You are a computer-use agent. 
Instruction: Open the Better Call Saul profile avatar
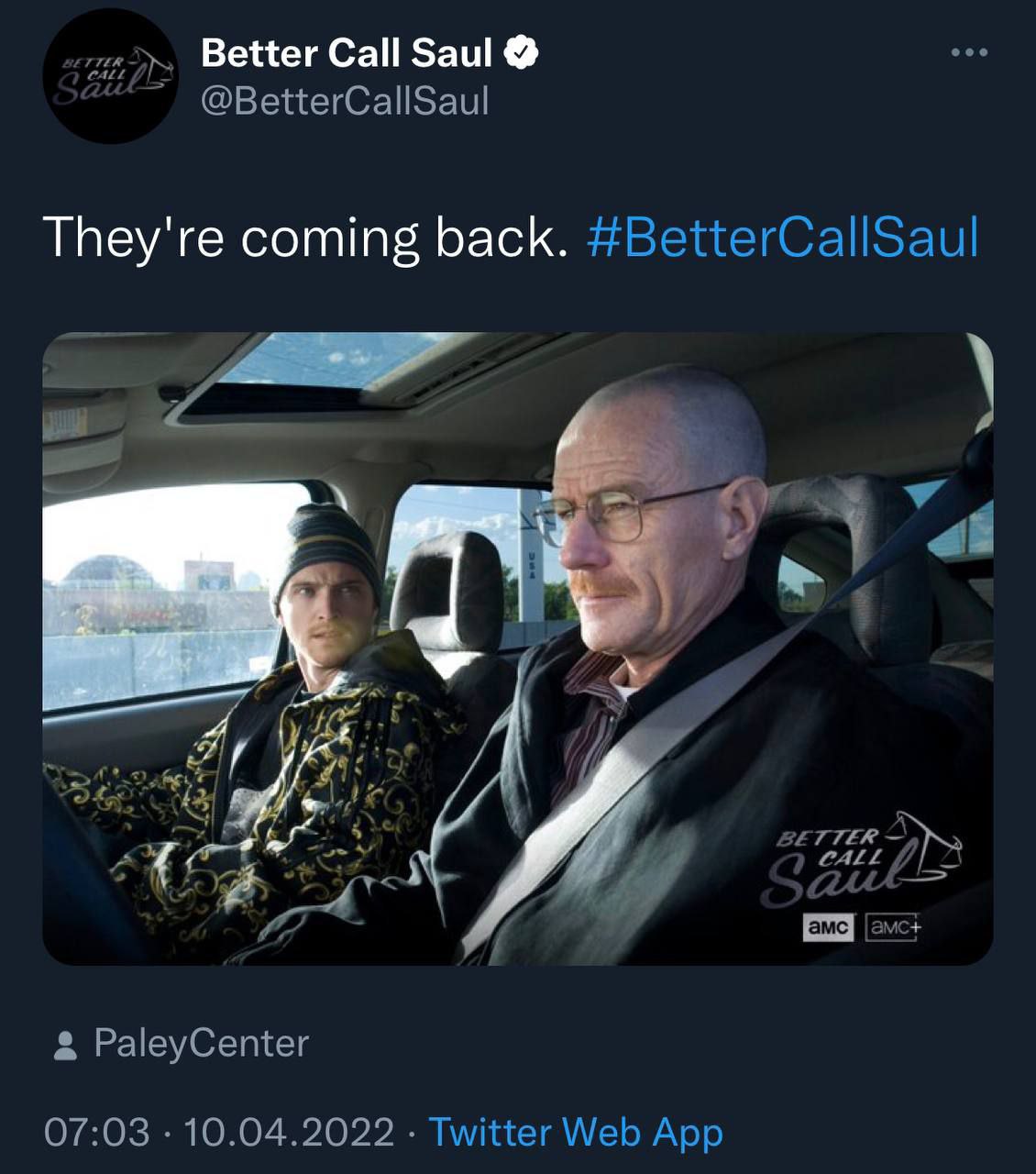[x=112, y=77]
